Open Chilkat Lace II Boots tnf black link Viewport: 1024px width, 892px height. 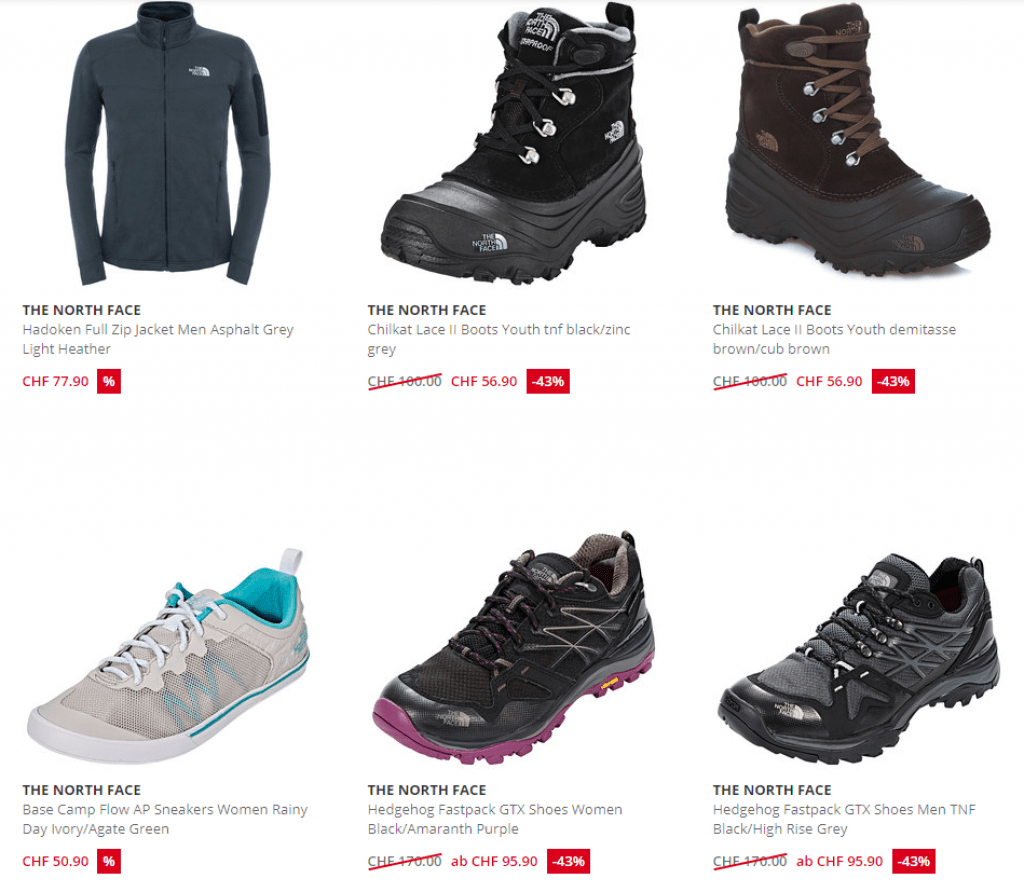499,339
